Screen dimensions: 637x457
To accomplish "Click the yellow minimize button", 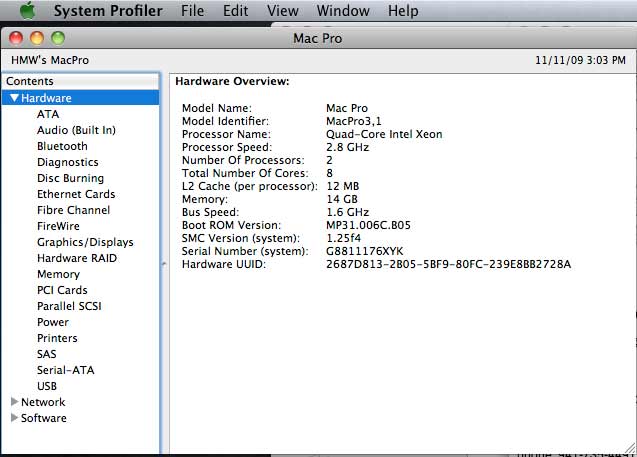I will click(x=37, y=38).
